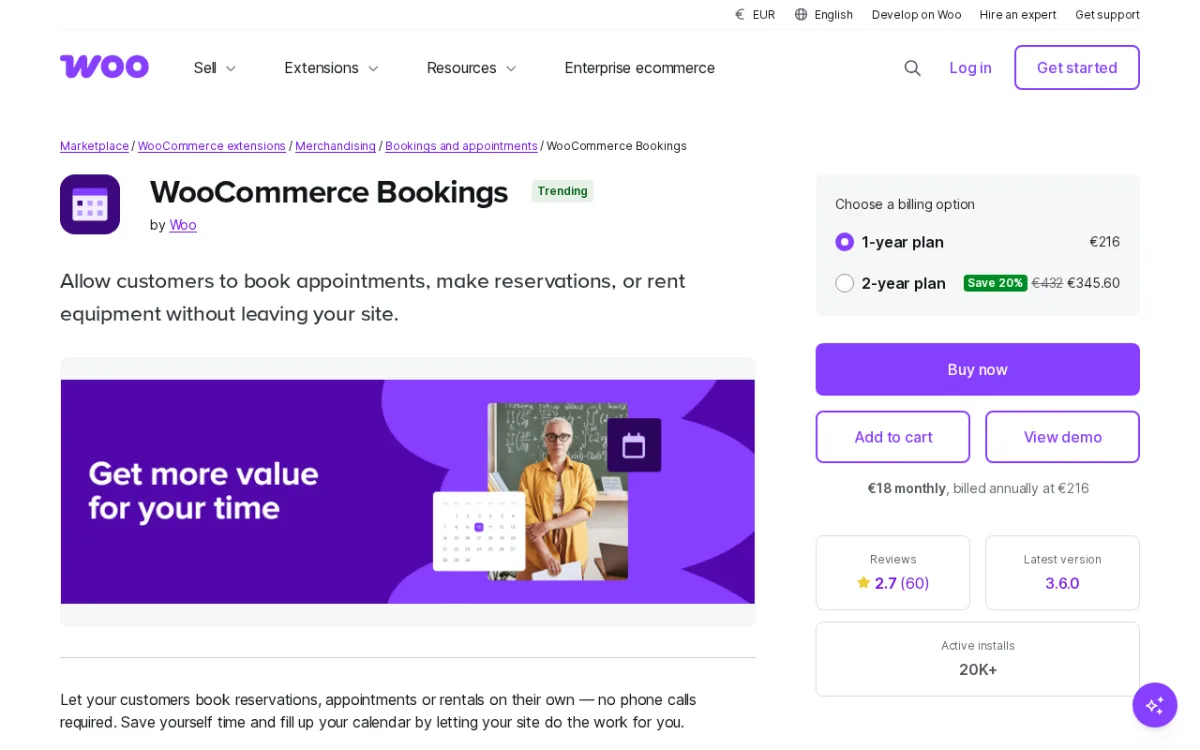Expand the Sell menu
This screenshot has width=1200, height=750.
click(215, 68)
